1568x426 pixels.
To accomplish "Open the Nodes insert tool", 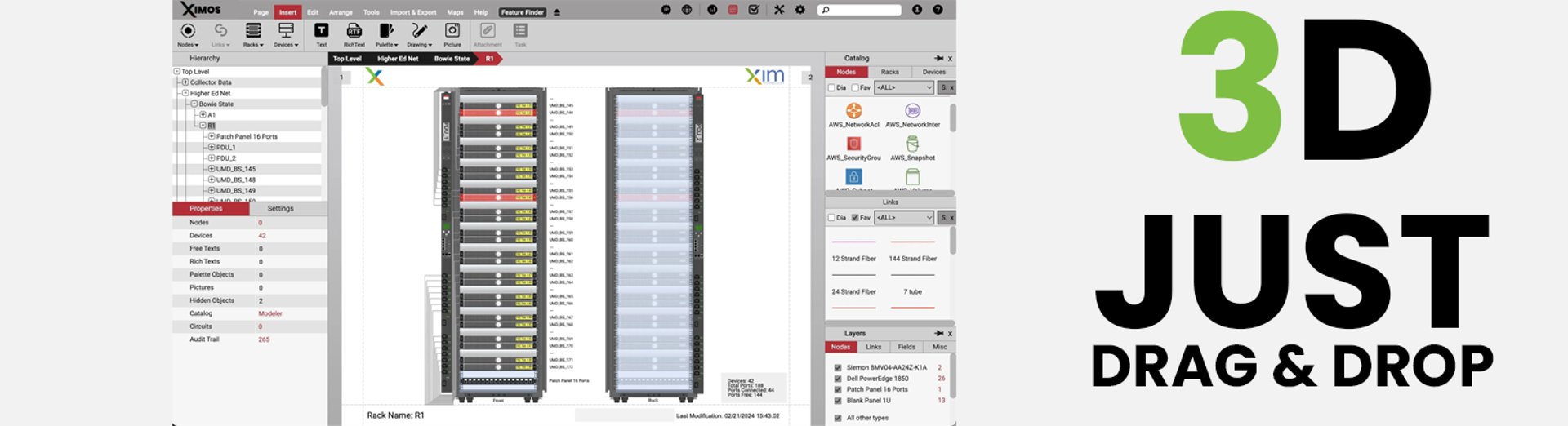I will pyautogui.click(x=188, y=35).
